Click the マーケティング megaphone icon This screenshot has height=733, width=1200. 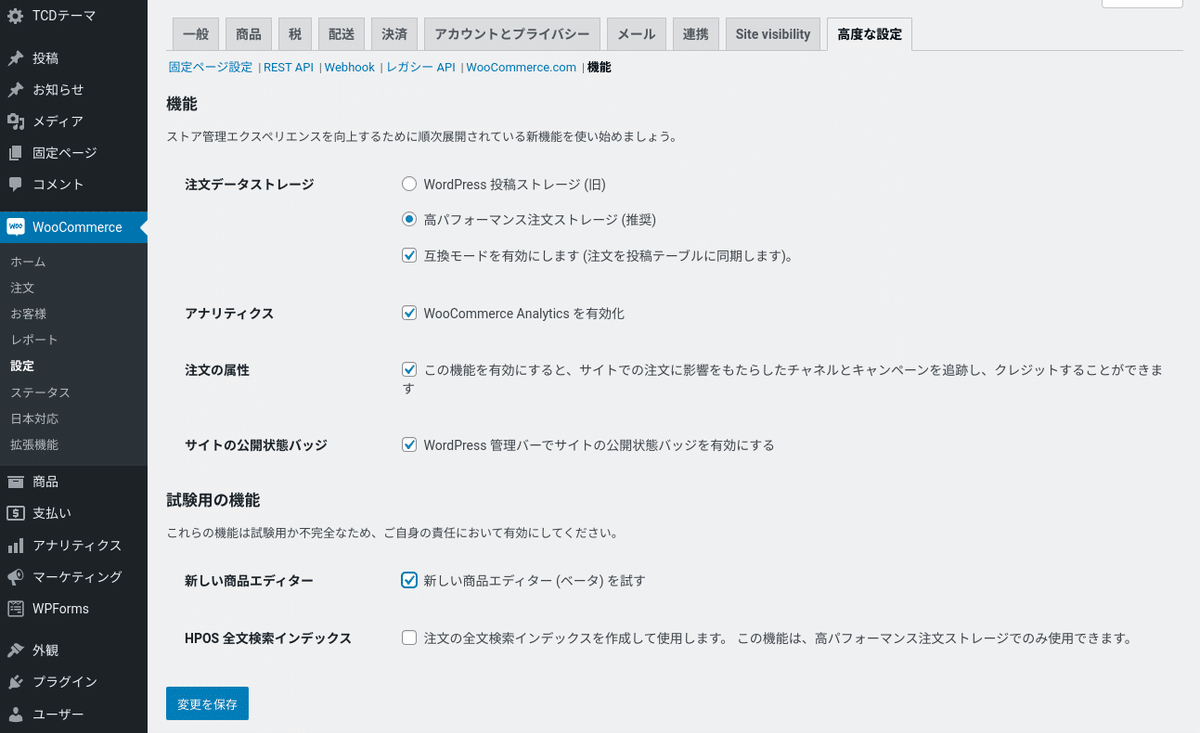coord(15,577)
